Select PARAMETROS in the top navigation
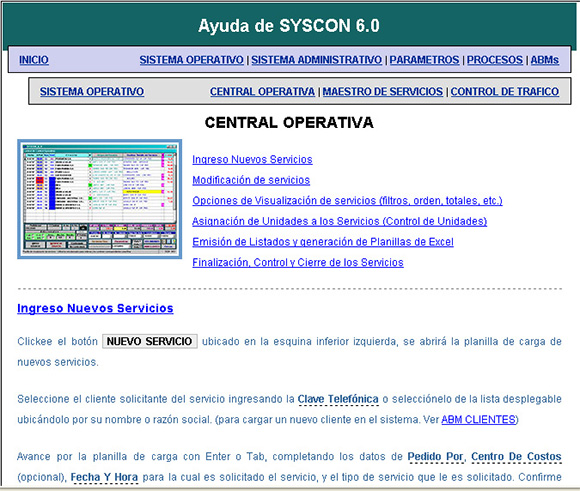This screenshot has height=491, width=580. (x=424, y=60)
